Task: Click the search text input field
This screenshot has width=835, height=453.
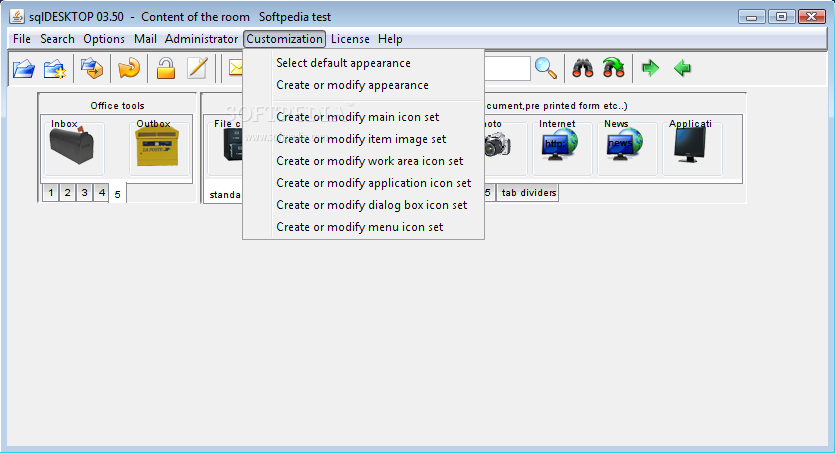Action: (x=507, y=68)
